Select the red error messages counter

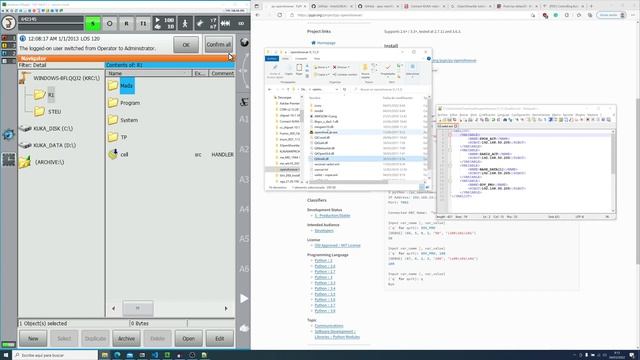9,38
